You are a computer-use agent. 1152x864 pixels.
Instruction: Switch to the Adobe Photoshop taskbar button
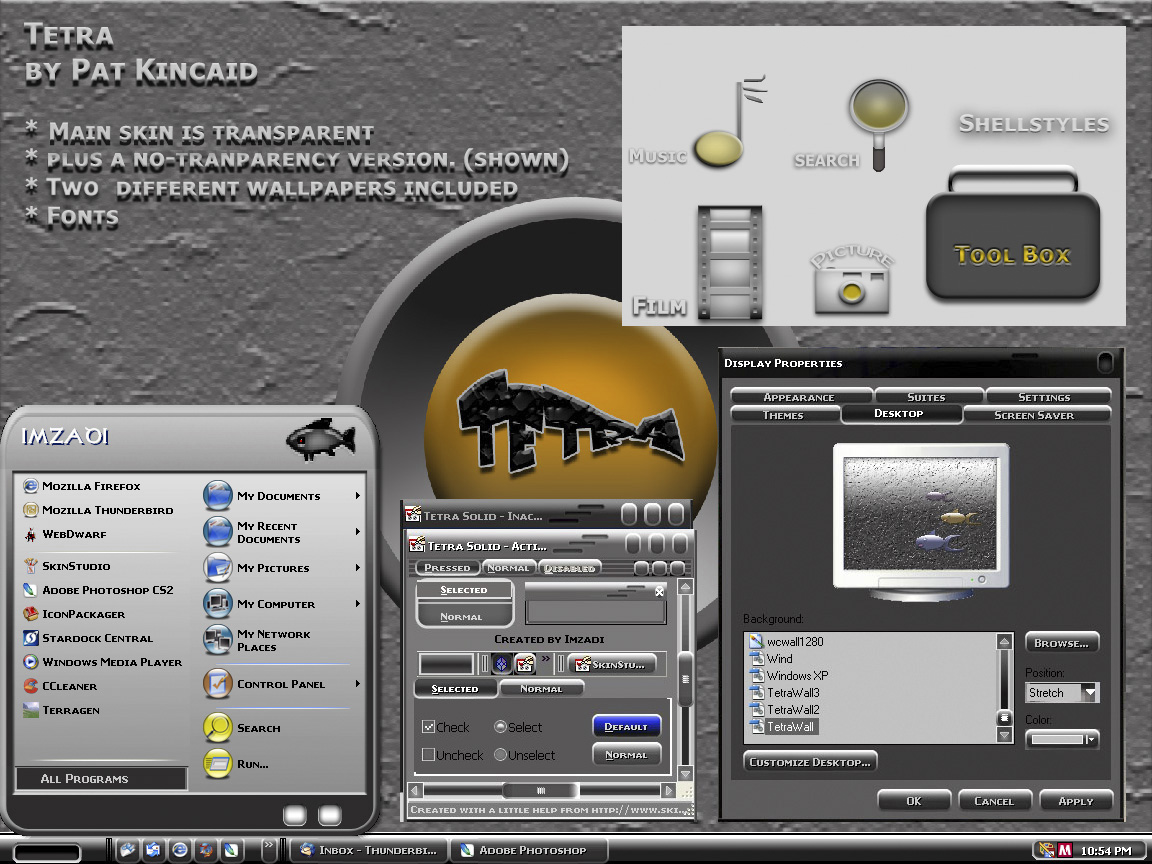point(529,850)
